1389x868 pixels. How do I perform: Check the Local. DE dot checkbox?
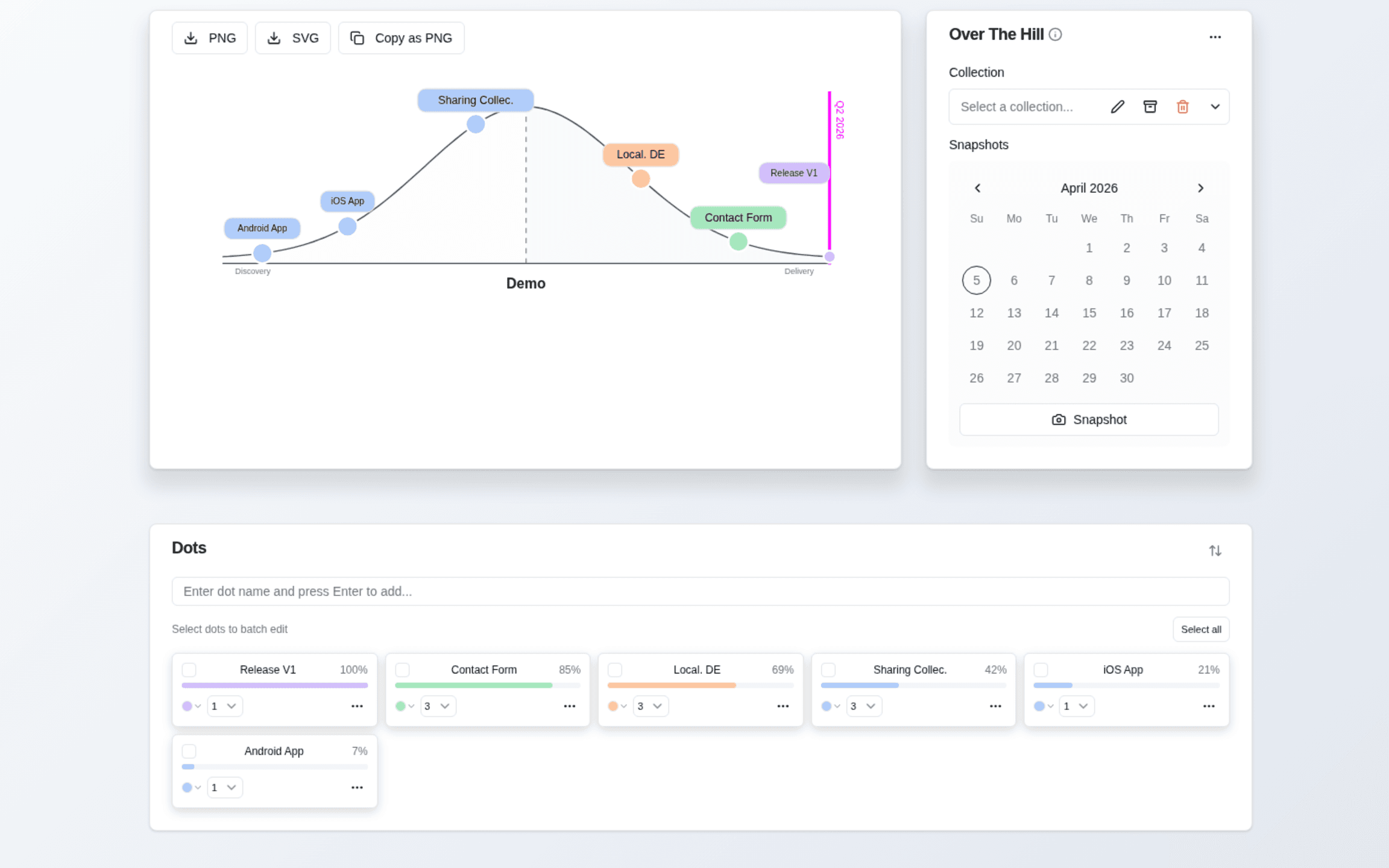[615, 670]
